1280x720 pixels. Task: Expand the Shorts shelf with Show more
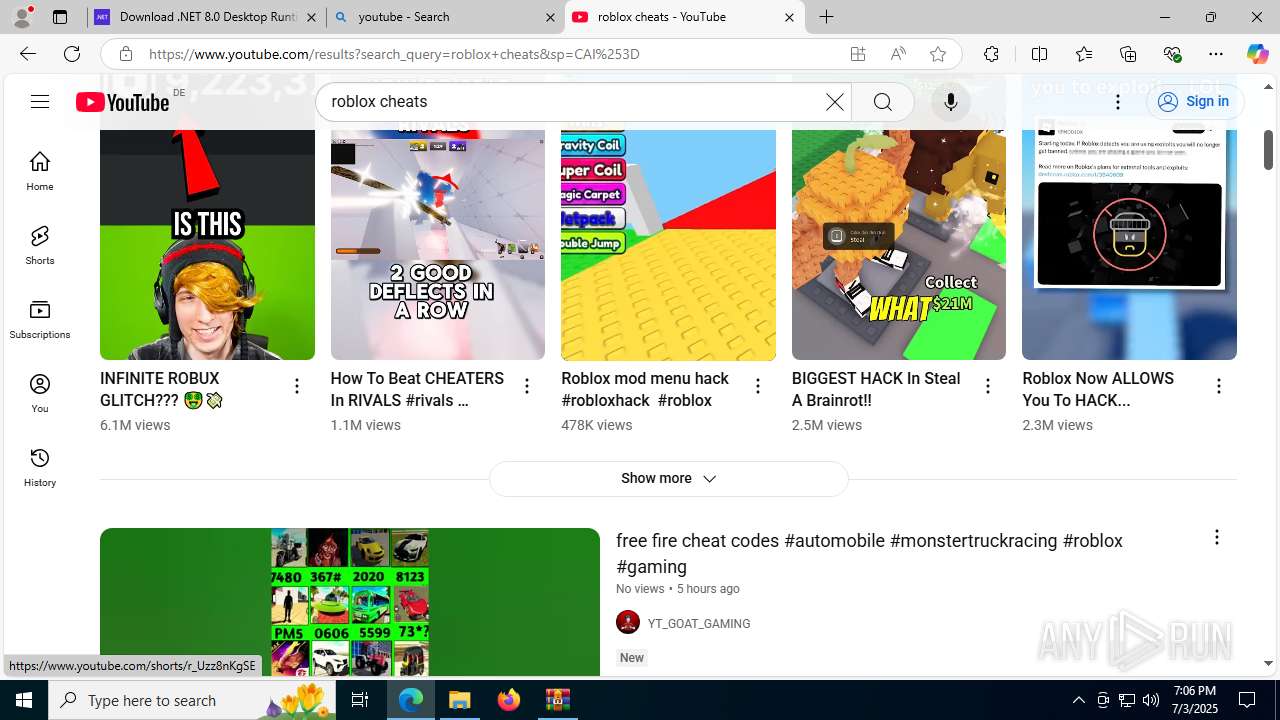pyautogui.click(x=668, y=478)
